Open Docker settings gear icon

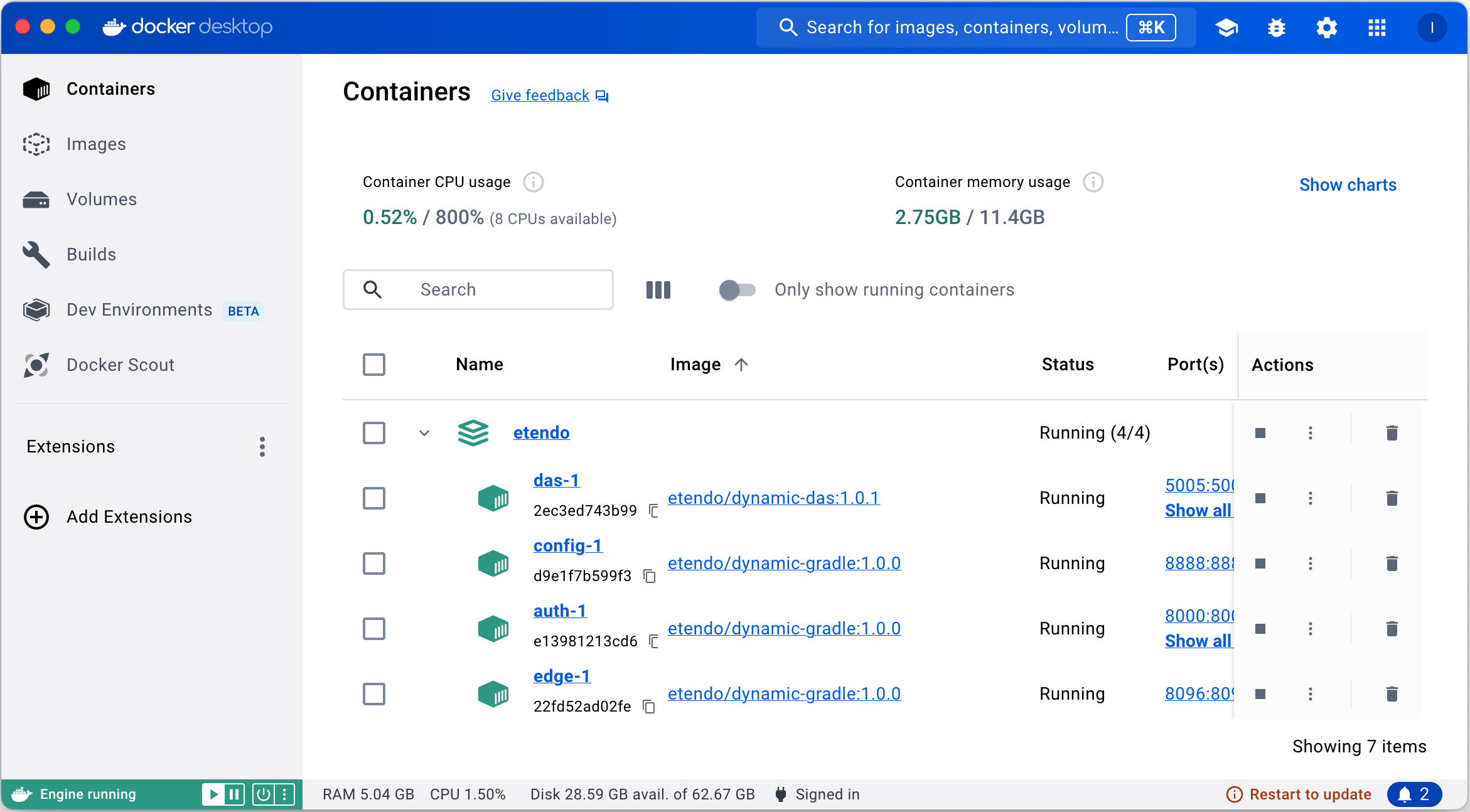(1327, 28)
